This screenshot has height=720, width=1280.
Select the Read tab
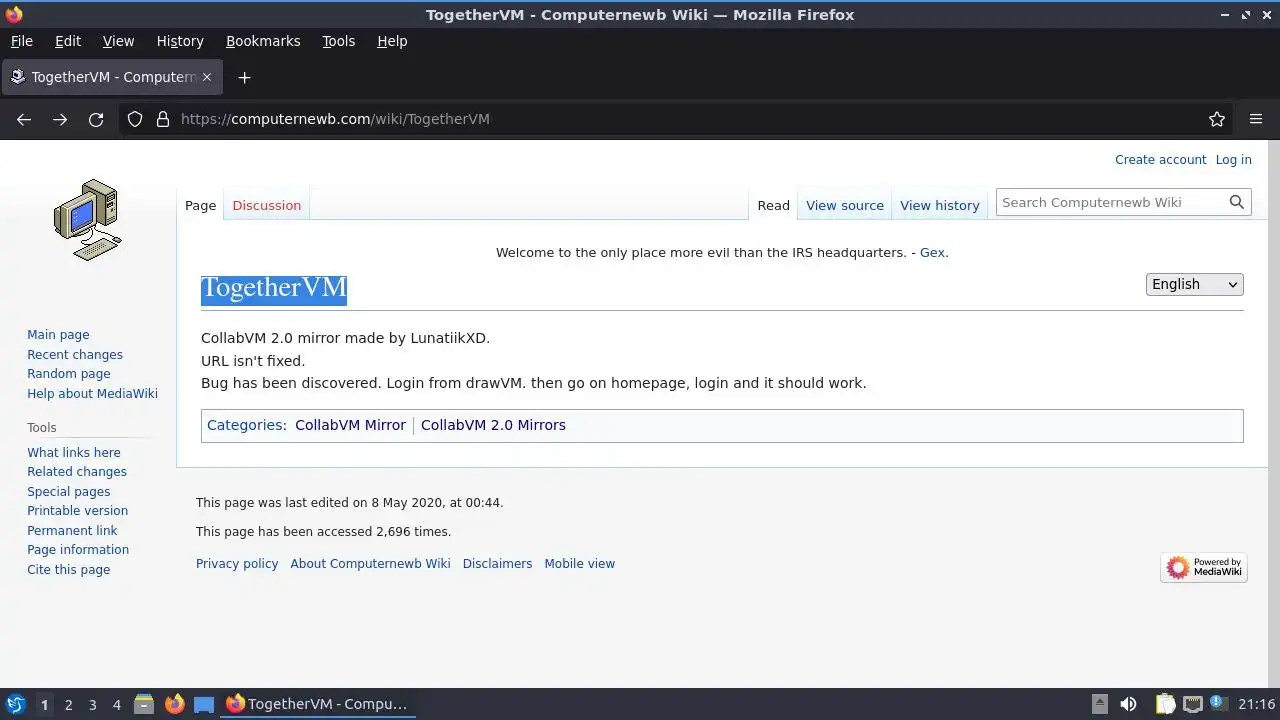[773, 205]
